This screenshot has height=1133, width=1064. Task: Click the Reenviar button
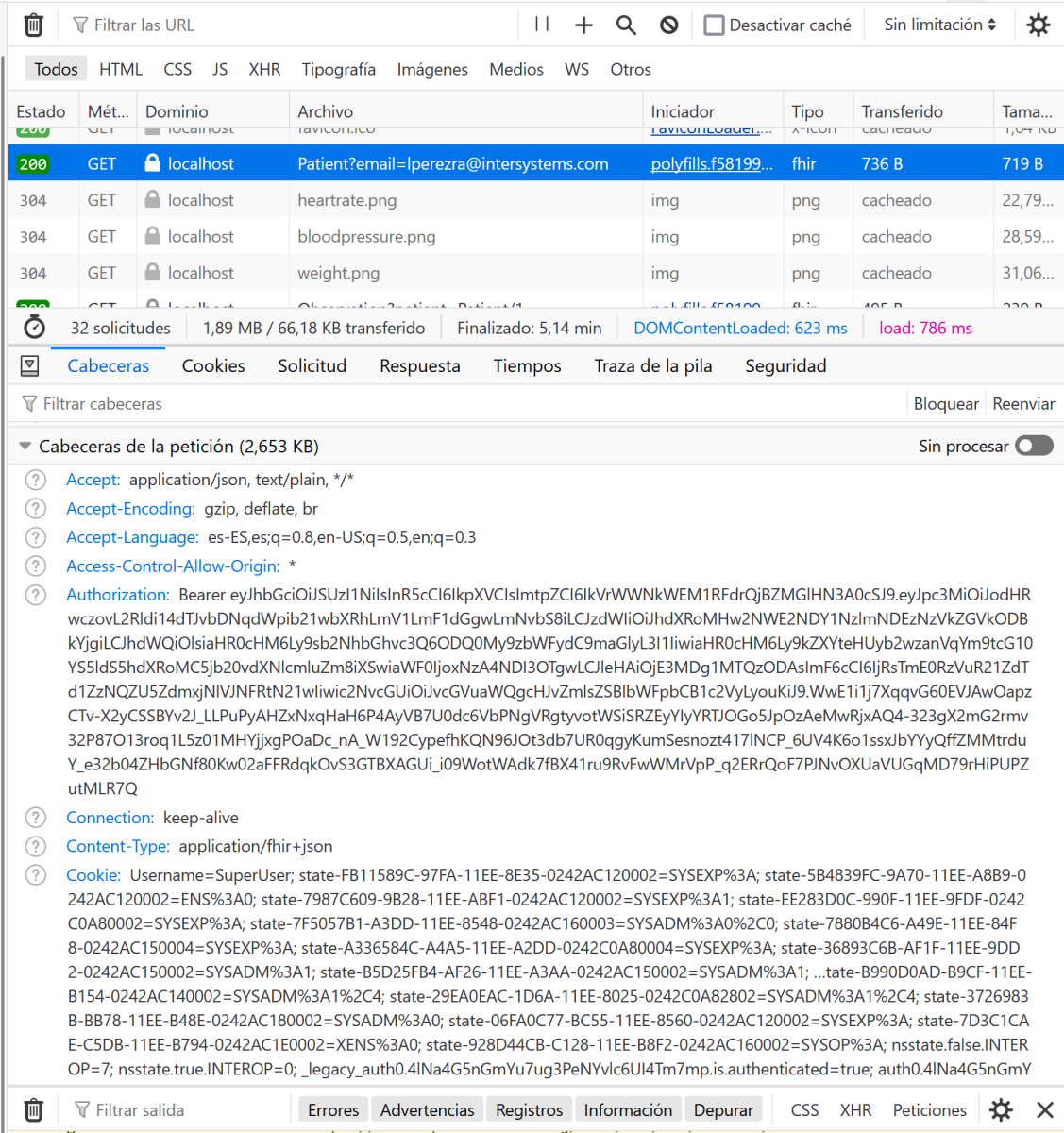[1023, 404]
